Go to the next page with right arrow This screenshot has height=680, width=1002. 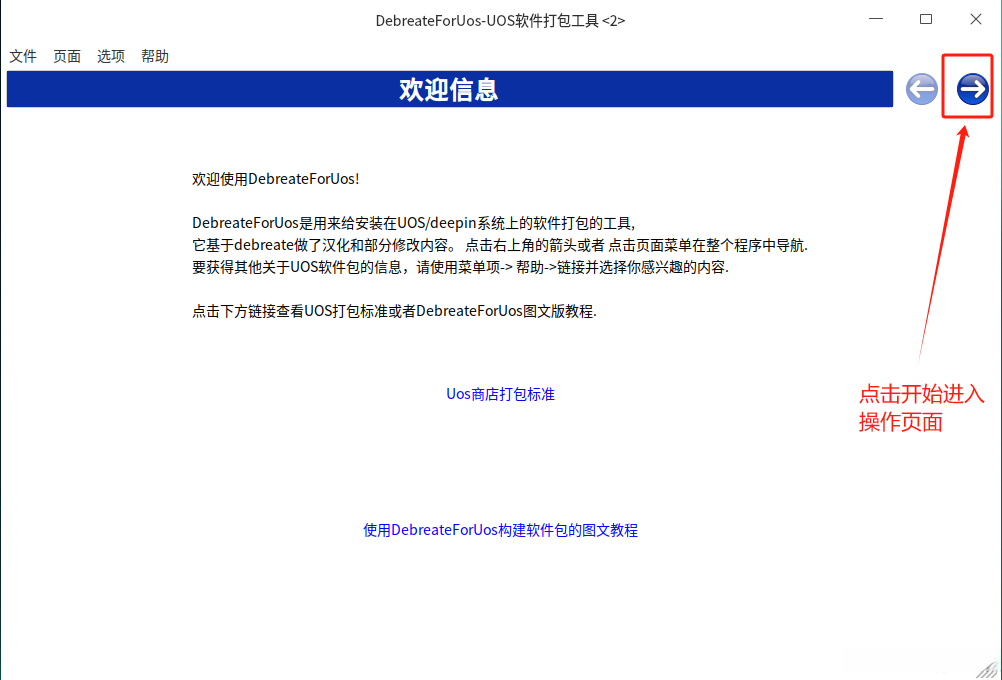[973, 88]
